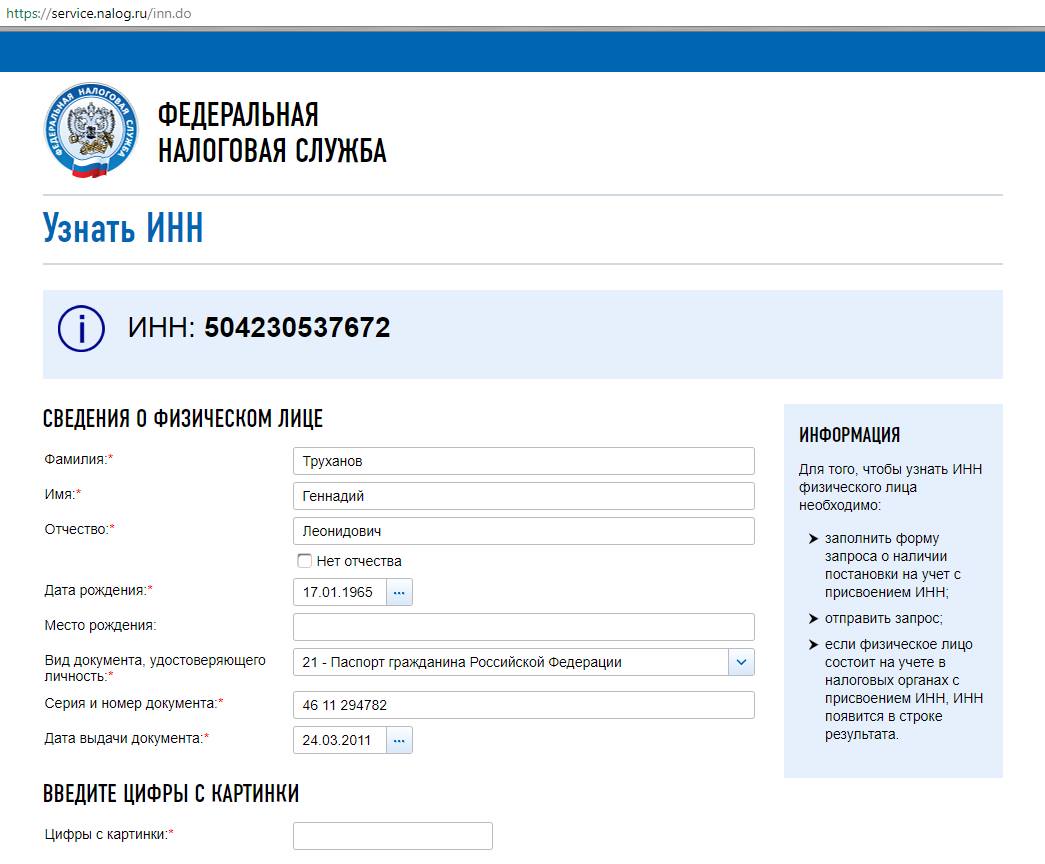Click the Место рождения label
Viewport: 1045px width, 864px height.
pyautogui.click(x=100, y=625)
